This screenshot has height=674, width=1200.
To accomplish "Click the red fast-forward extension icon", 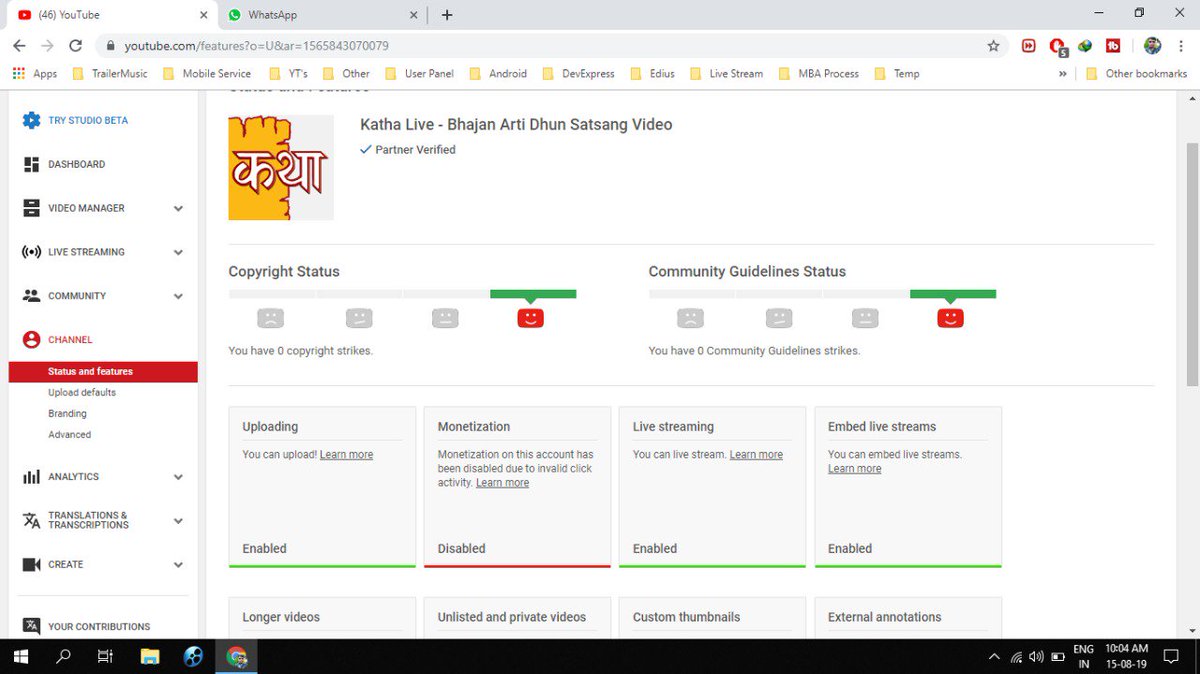I will [1029, 46].
